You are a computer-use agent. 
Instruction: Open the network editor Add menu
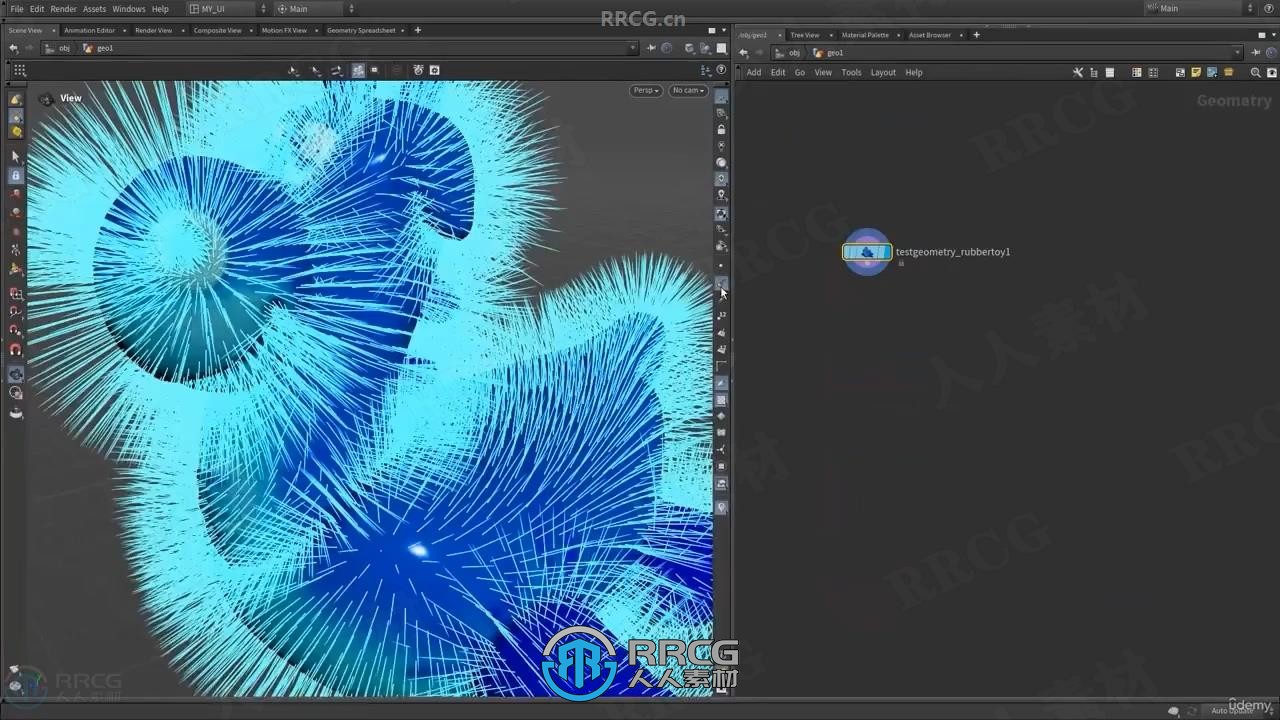[x=753, y=72]
